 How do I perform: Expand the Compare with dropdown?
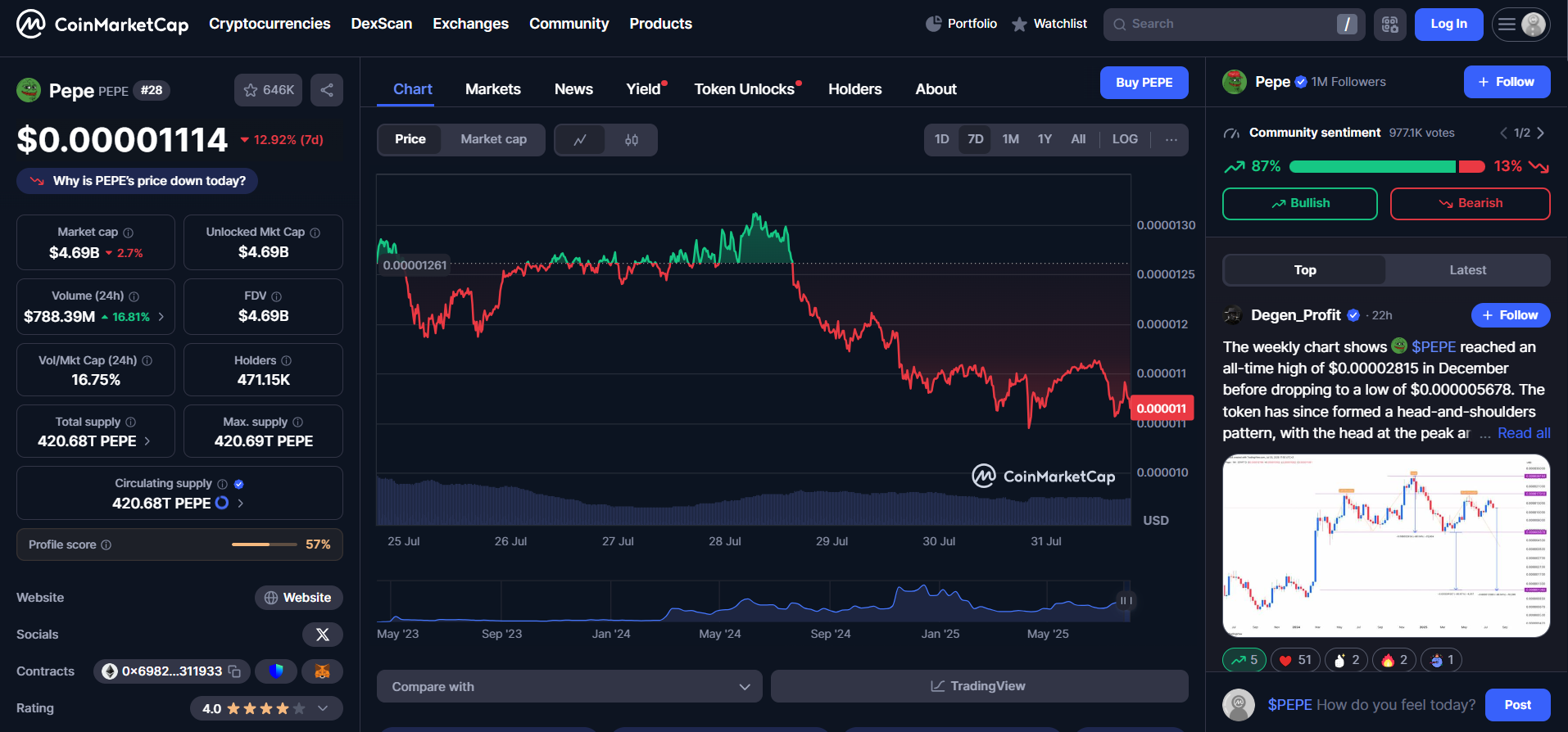click(x=569, y=687)
